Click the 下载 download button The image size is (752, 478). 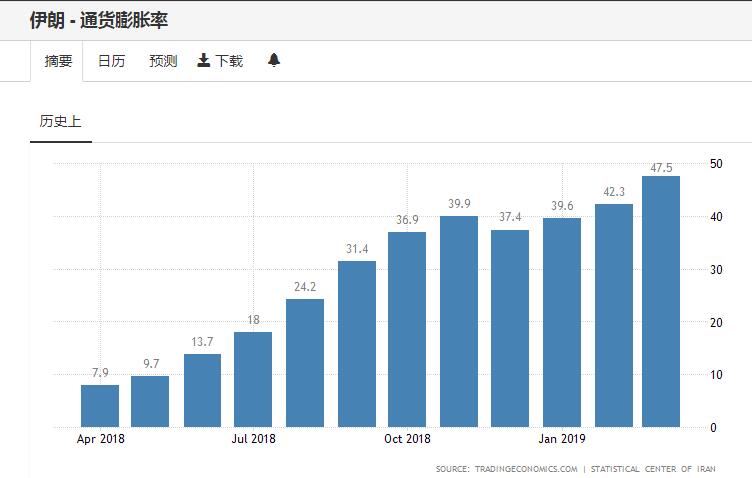pyautogui.click(x=220, y=61)
